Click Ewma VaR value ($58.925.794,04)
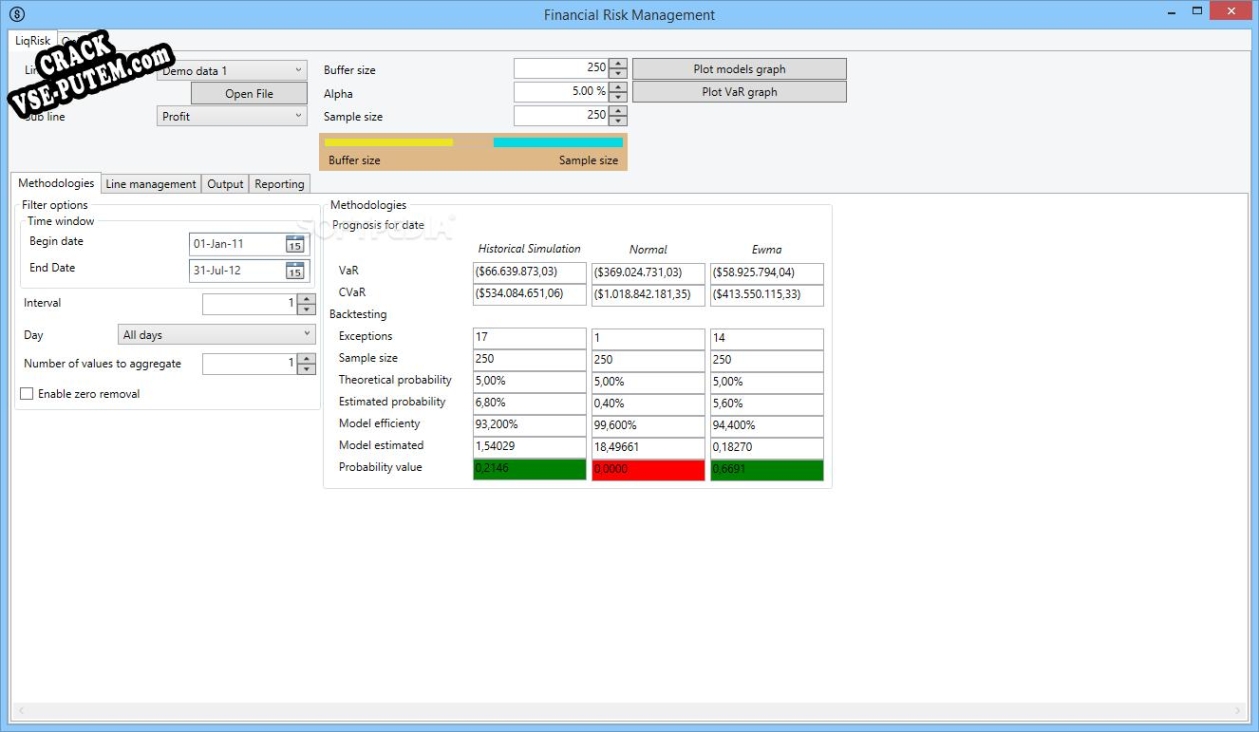This screenshot has width=1259, height=732. [x=767, y=273]
